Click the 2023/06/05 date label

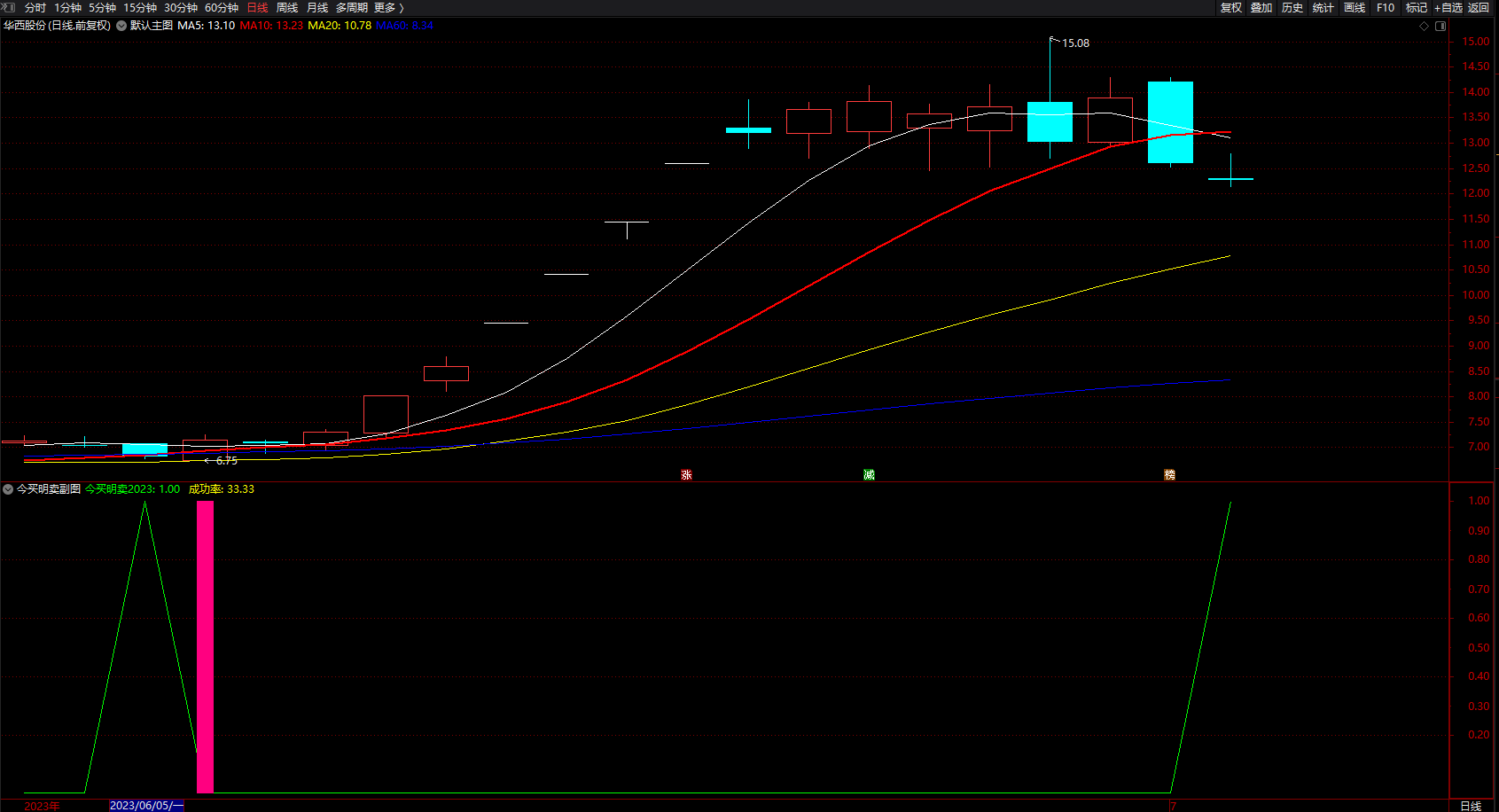coord(146,806)
